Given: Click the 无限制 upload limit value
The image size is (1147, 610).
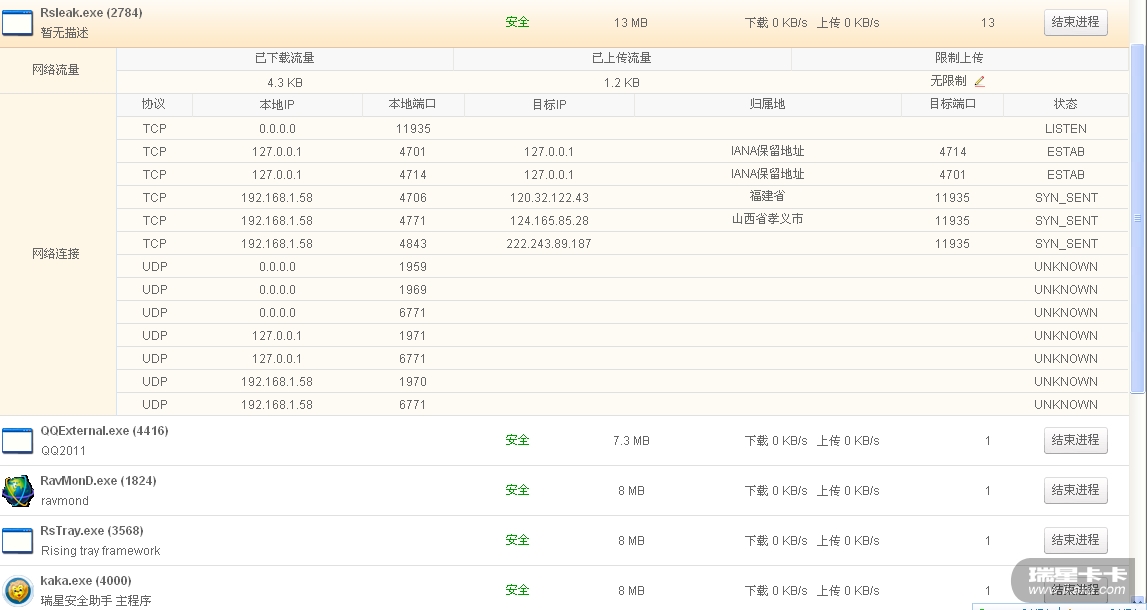Looking at the screenshot, I should (x=948, y=81).
